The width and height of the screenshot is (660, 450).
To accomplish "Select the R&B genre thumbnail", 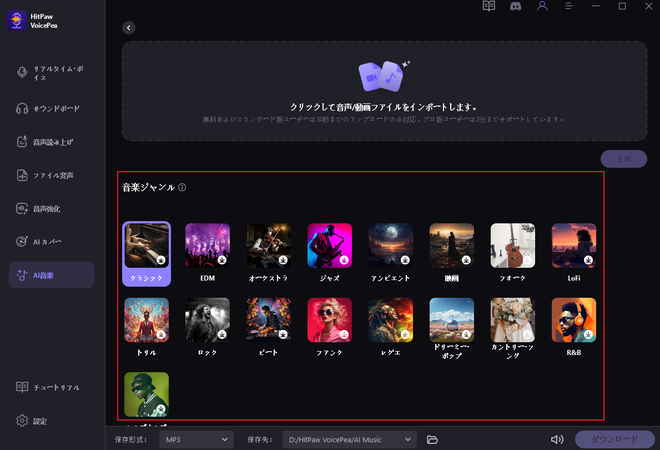I will click(574, 320).
